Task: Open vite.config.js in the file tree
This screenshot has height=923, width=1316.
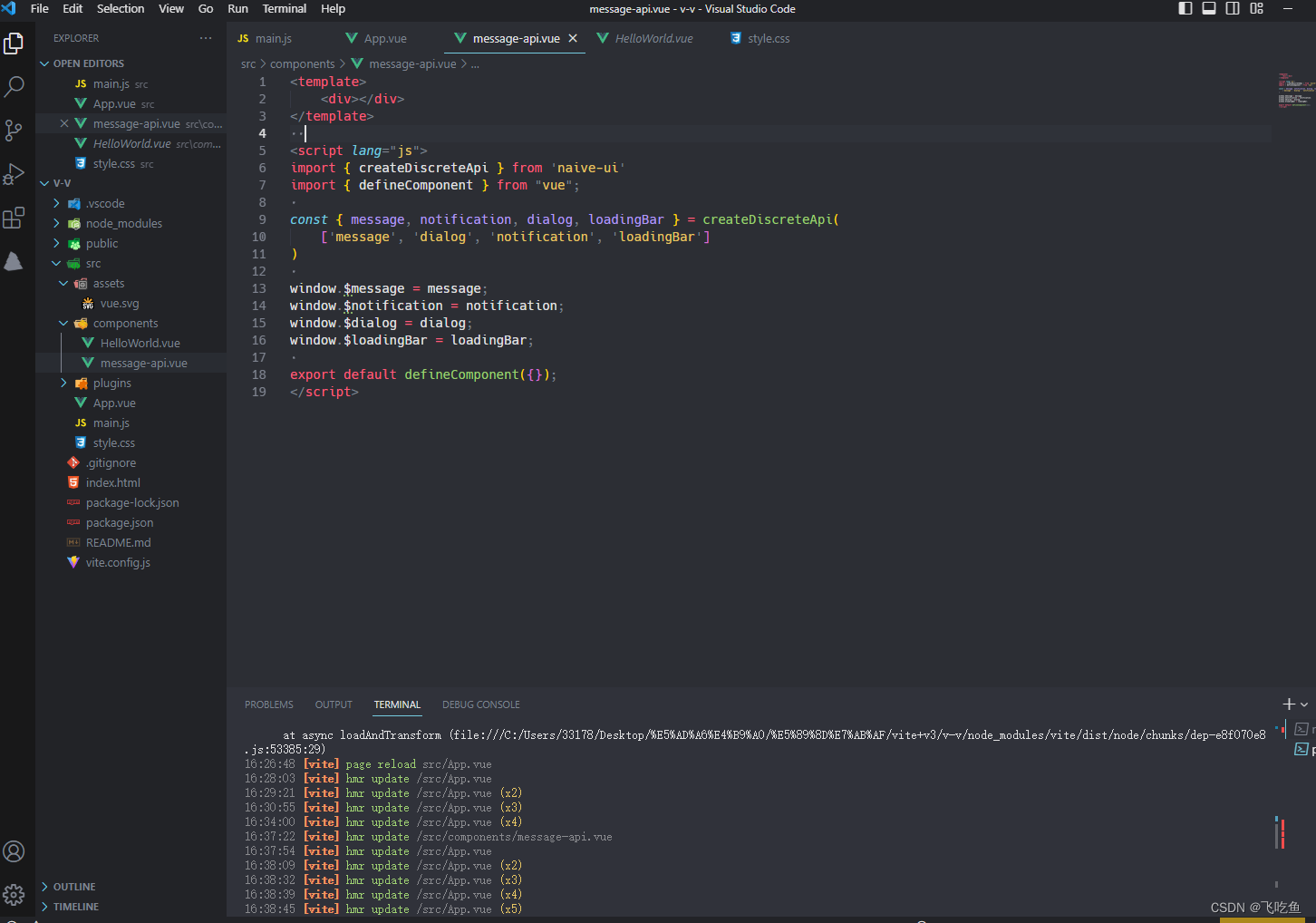Action: (x=131, y=562)
